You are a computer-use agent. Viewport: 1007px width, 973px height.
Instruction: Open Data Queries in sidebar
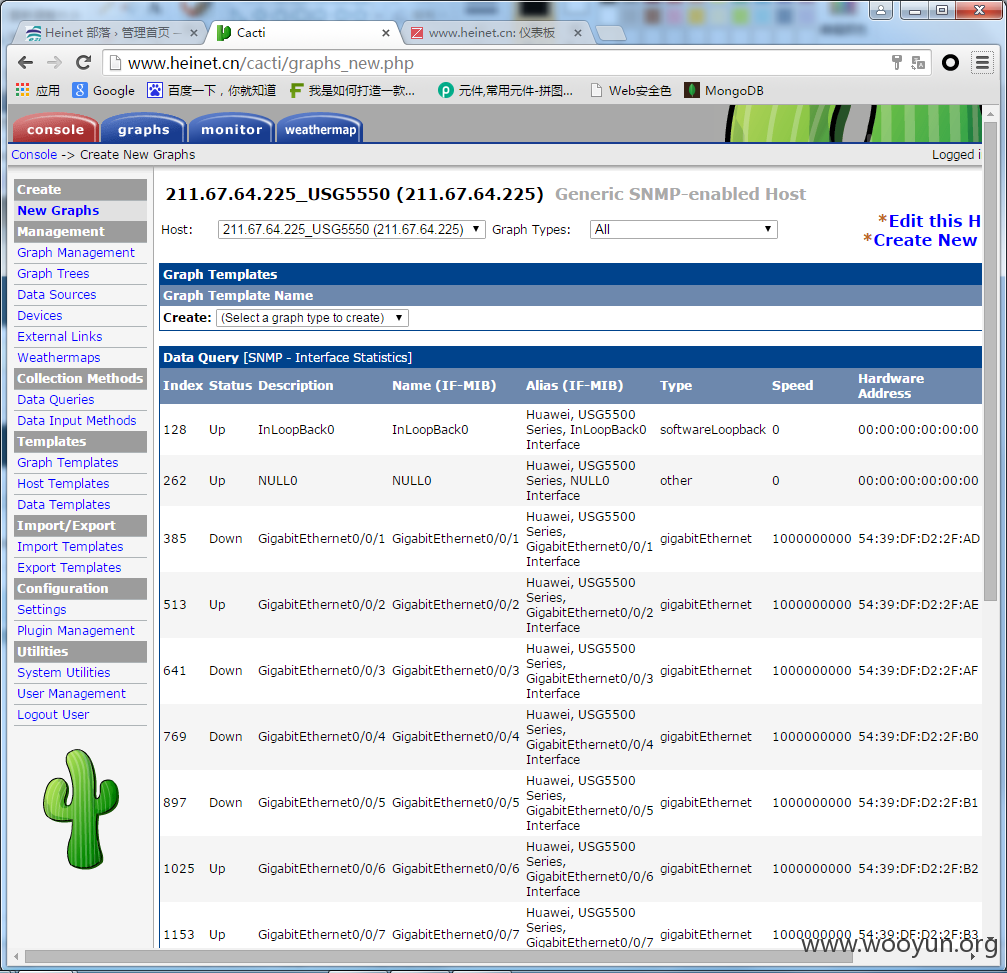pos(56,399)
